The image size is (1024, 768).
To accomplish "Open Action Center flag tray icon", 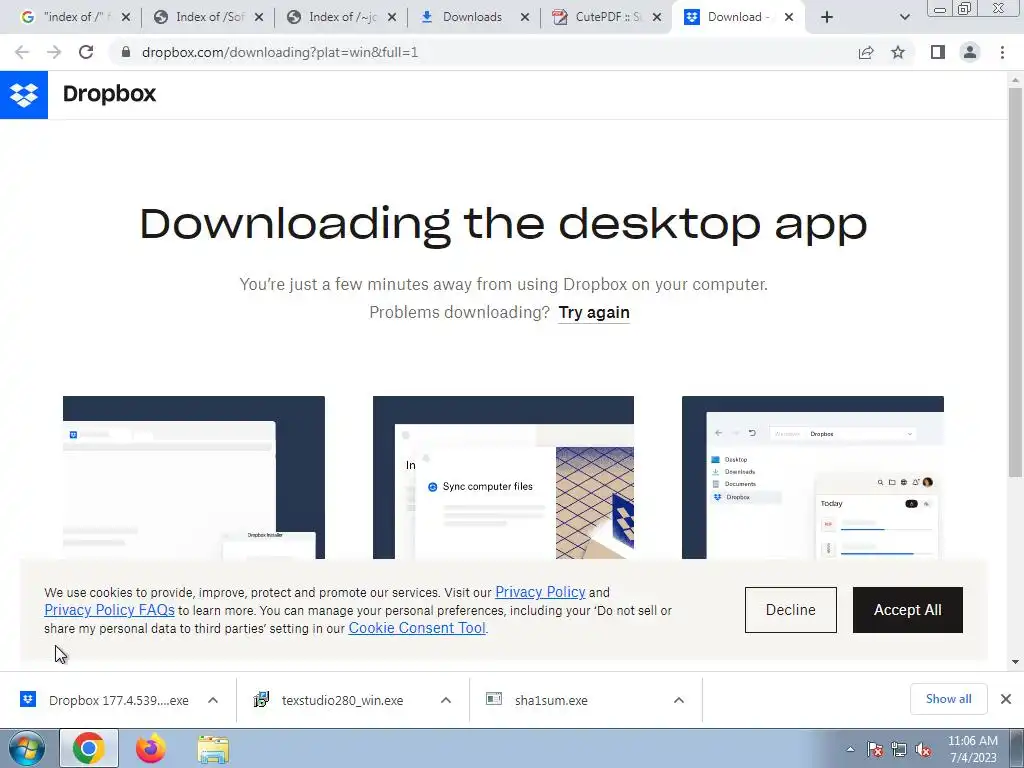I will click(874, 749).
